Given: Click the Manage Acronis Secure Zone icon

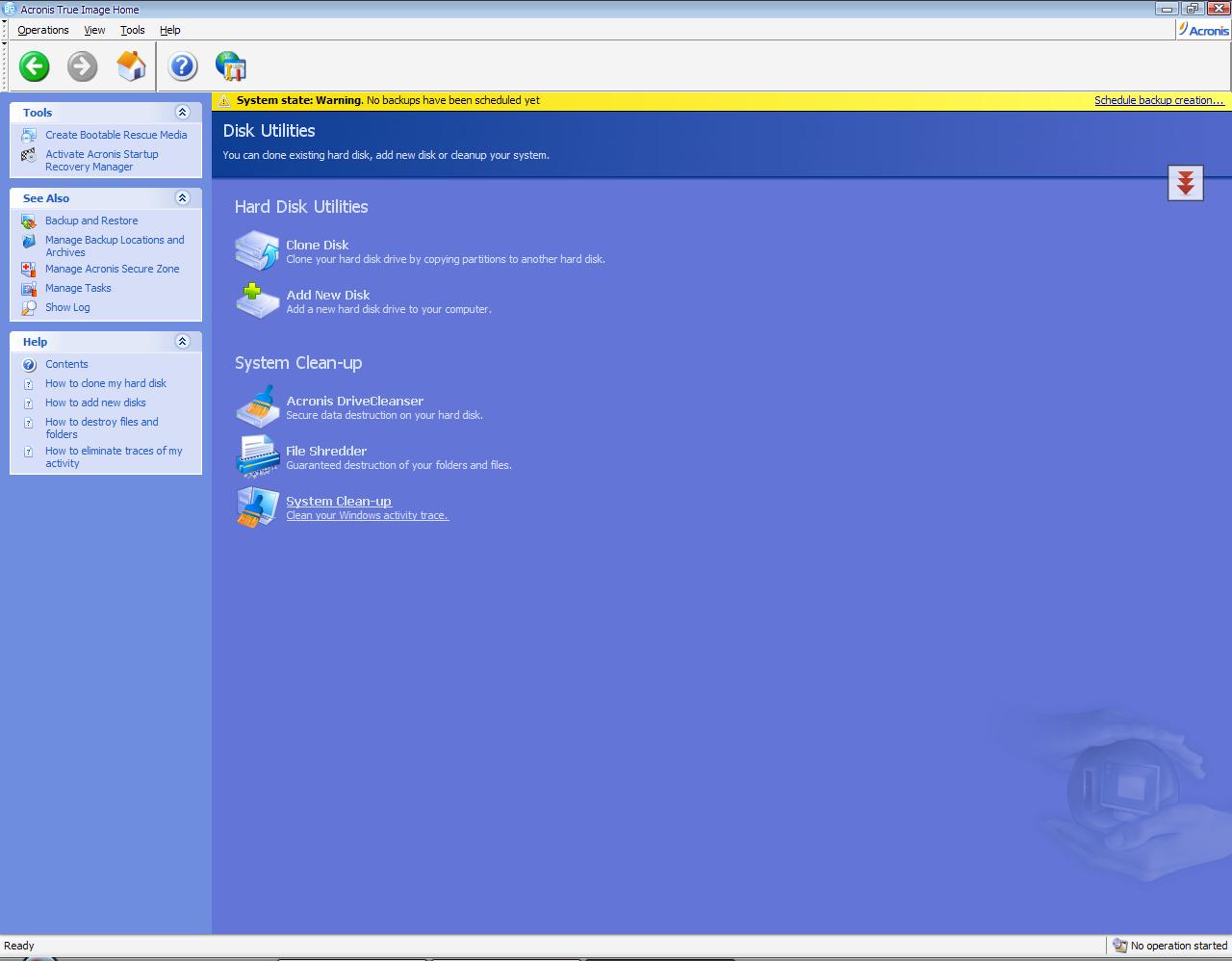Looking at the screenshot, I should tap(29, 269).
